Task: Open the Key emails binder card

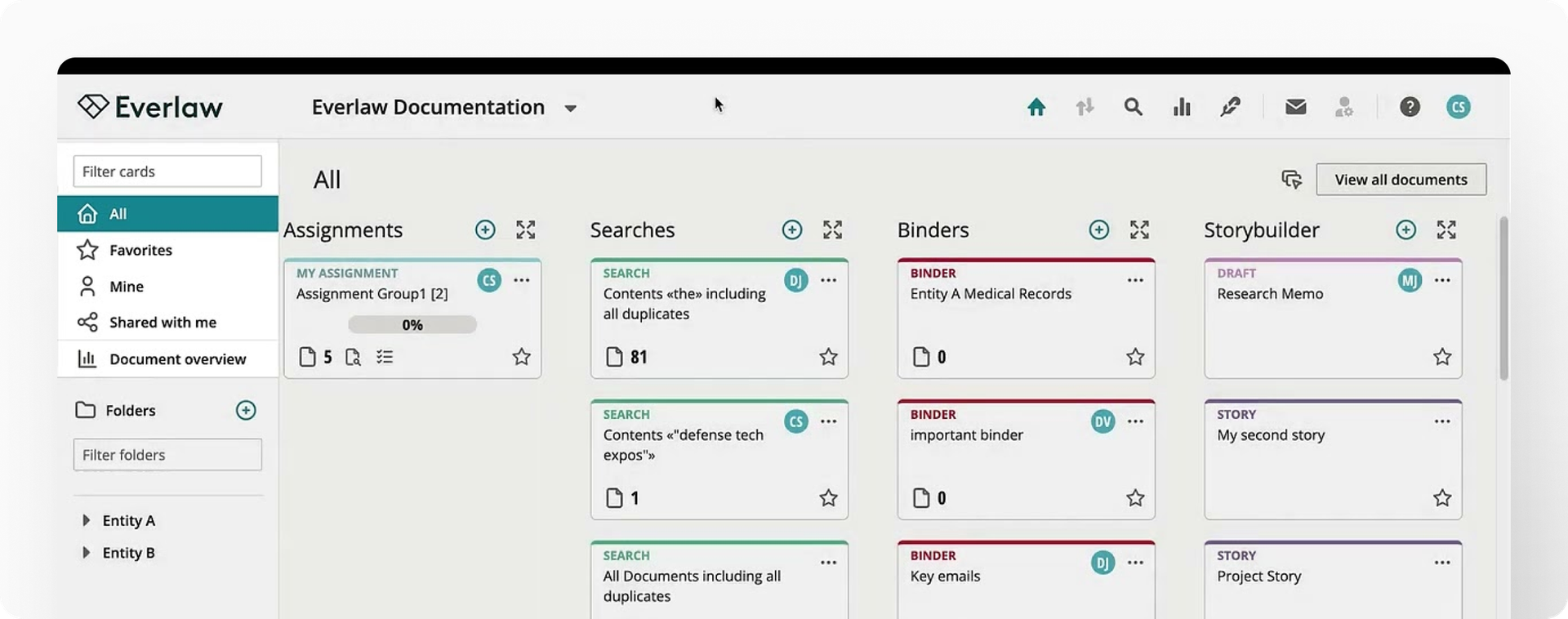Action: pyautogui.click(x=1026, y=580)
